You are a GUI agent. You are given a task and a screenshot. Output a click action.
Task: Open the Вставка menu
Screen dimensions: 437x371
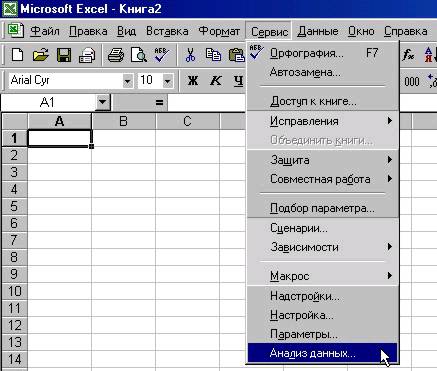coord(167,31)
